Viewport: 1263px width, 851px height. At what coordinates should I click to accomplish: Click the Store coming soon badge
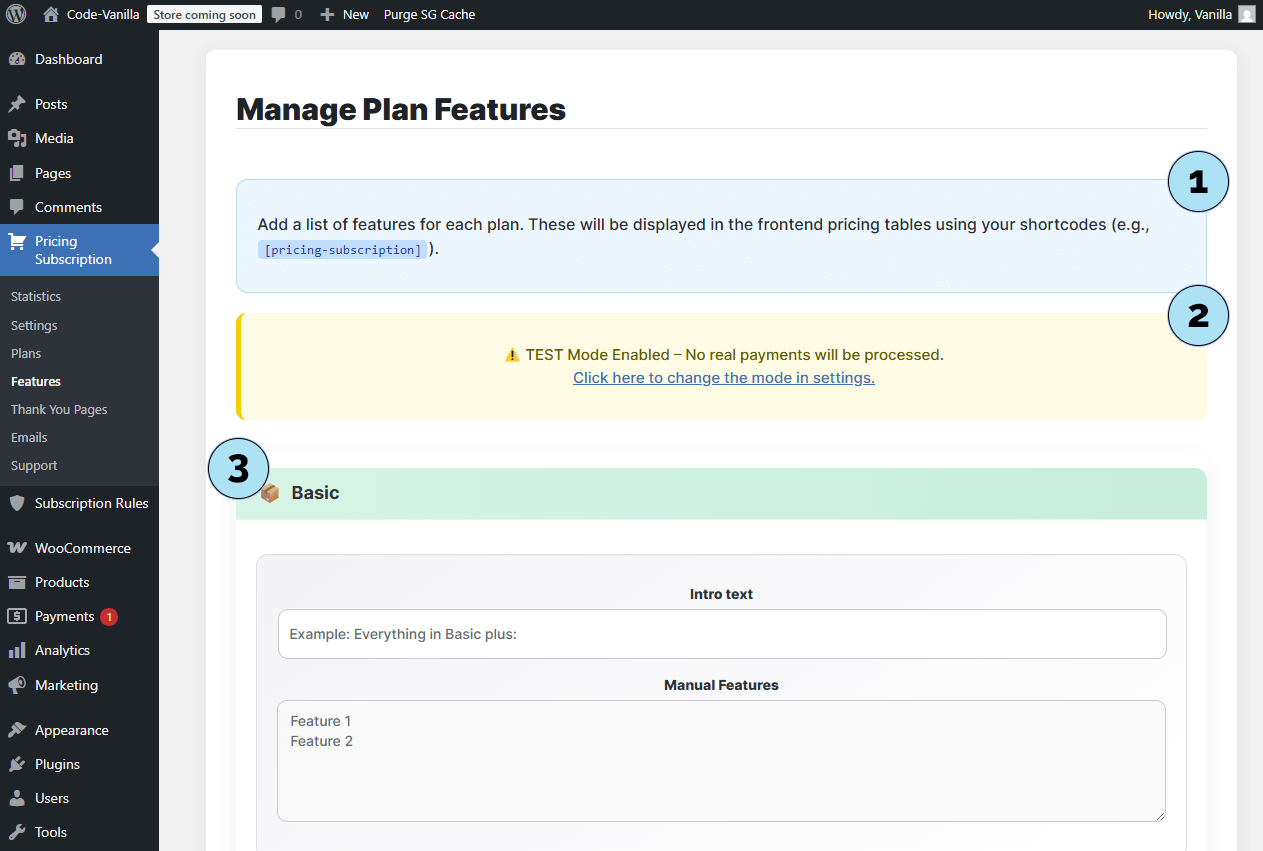tap(204, 15)
